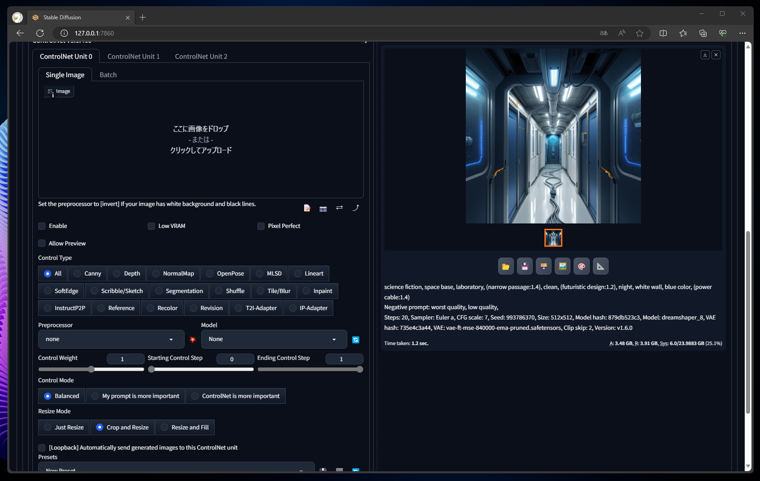Select the Canny control type
The width and height of the screenshot is (760, 481).
coord(87,273)
